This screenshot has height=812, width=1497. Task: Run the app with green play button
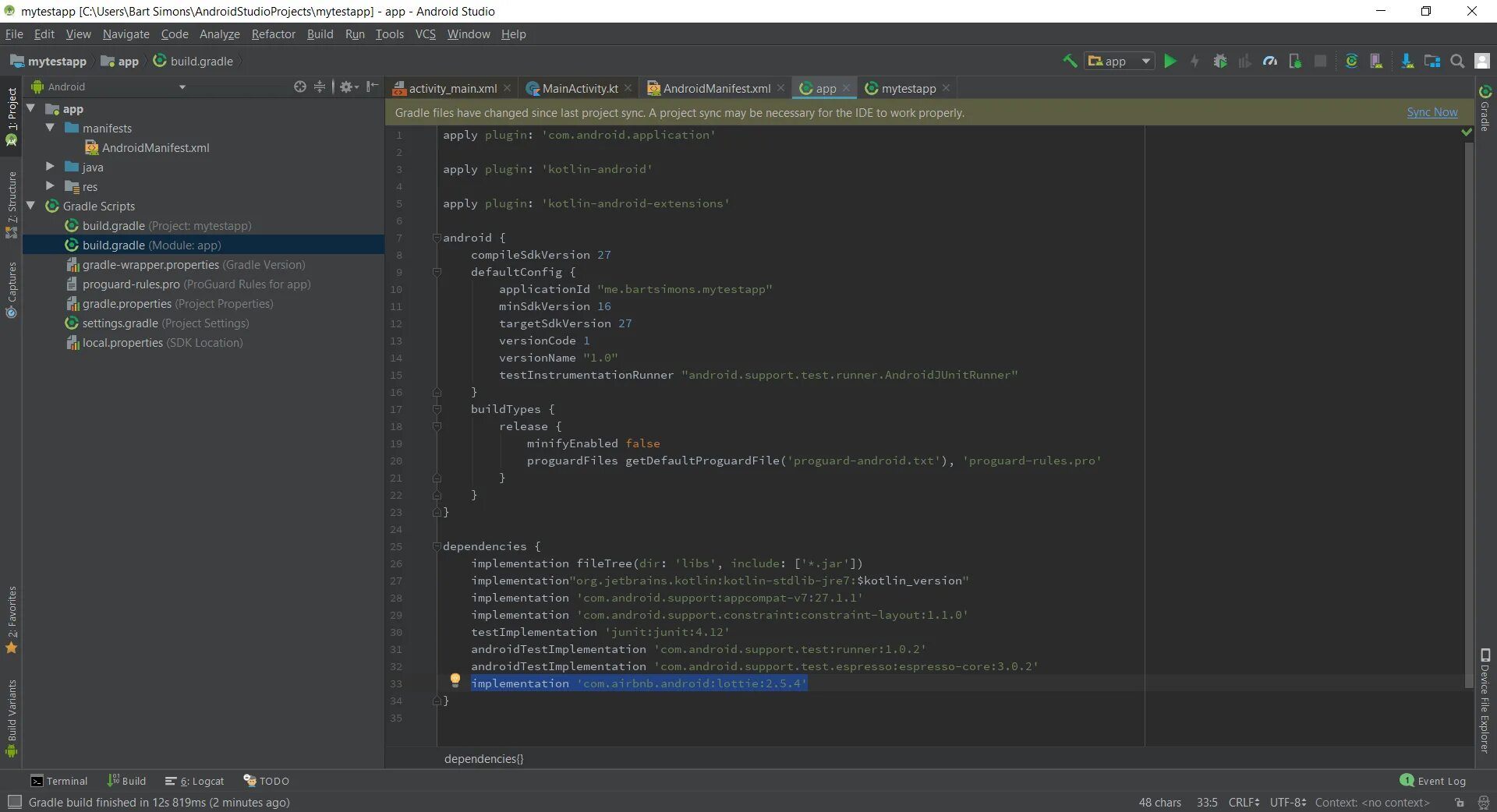click(1170, 61)
